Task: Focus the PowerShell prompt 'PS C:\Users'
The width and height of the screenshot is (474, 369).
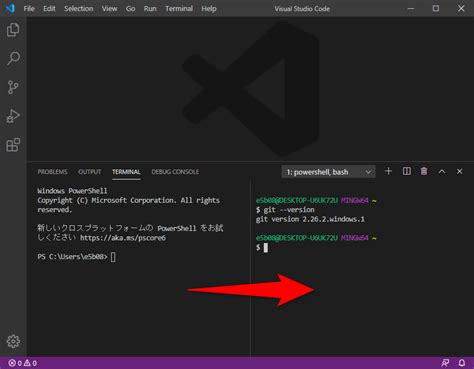Action: (72, 257)
